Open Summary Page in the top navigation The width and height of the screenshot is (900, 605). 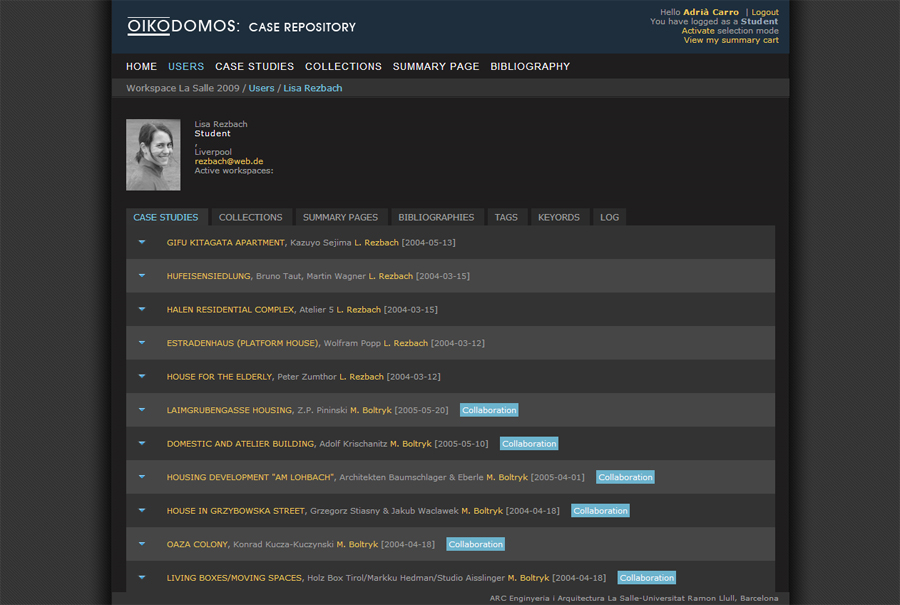pyautogui.click(x=436, y=67)
